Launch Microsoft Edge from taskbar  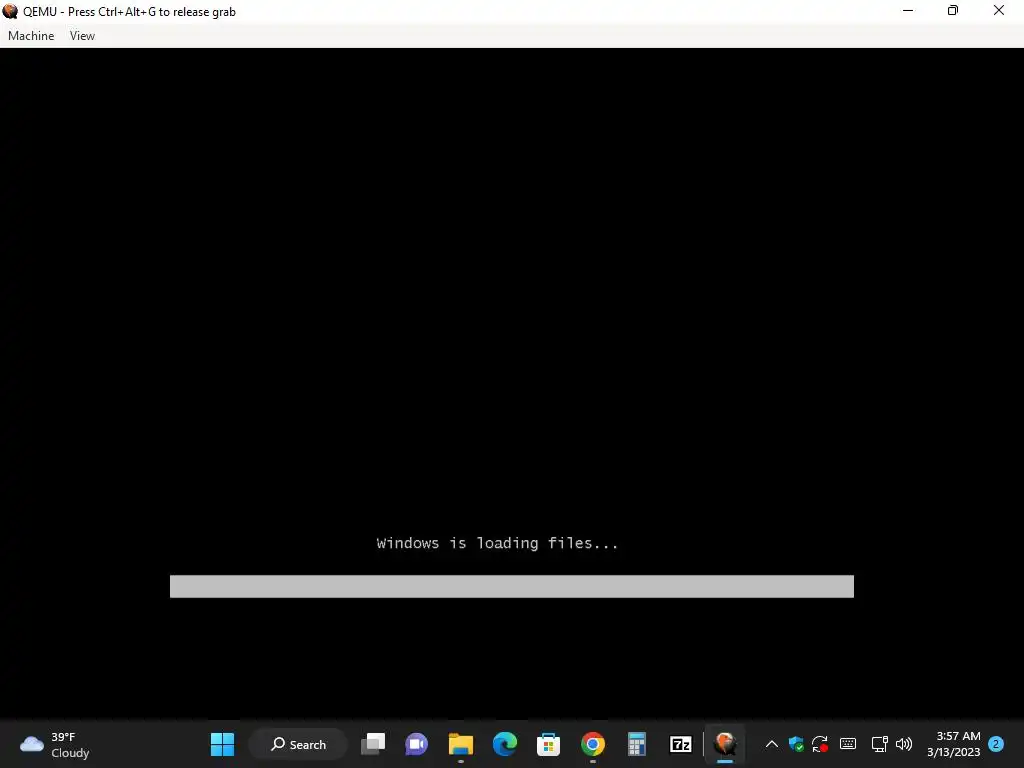coord(505,744)
